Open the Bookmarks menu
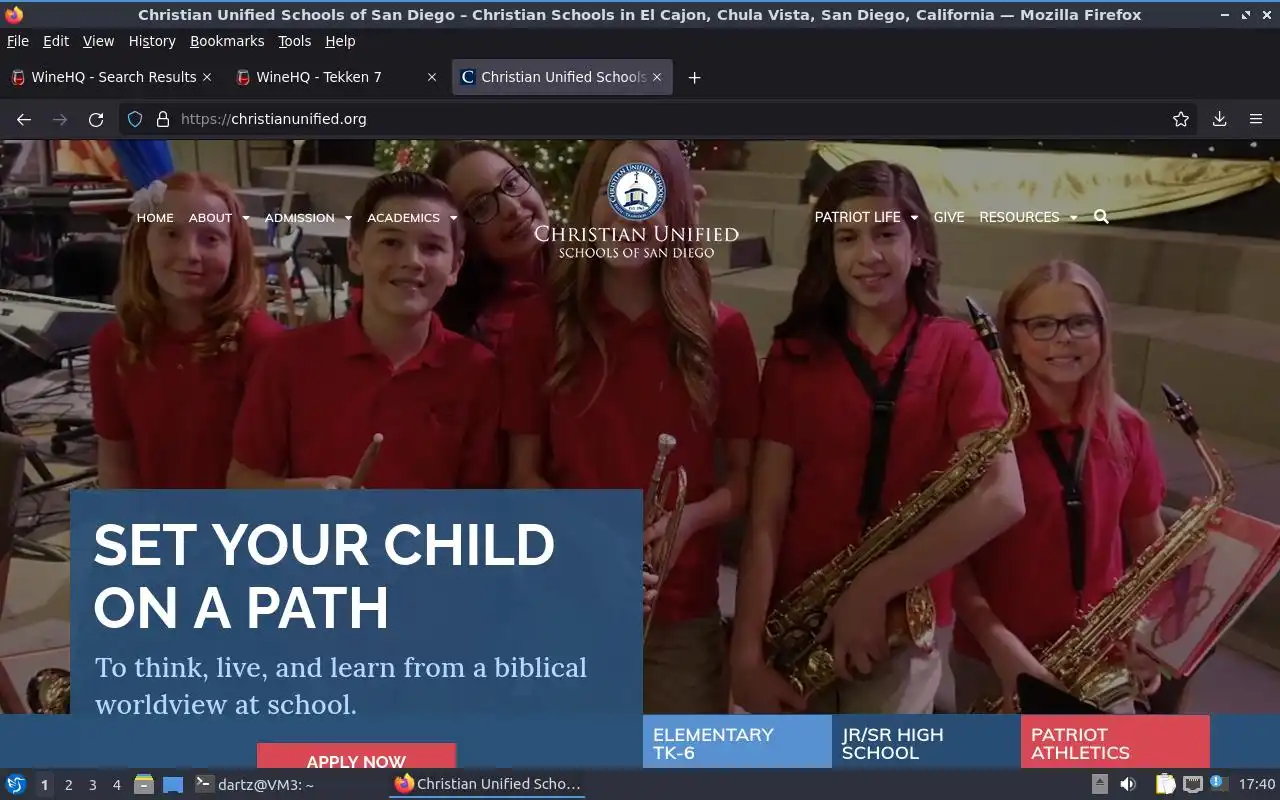Image resolution: width=1280 pixels, height=800 pixels. (x=227, y=41)
